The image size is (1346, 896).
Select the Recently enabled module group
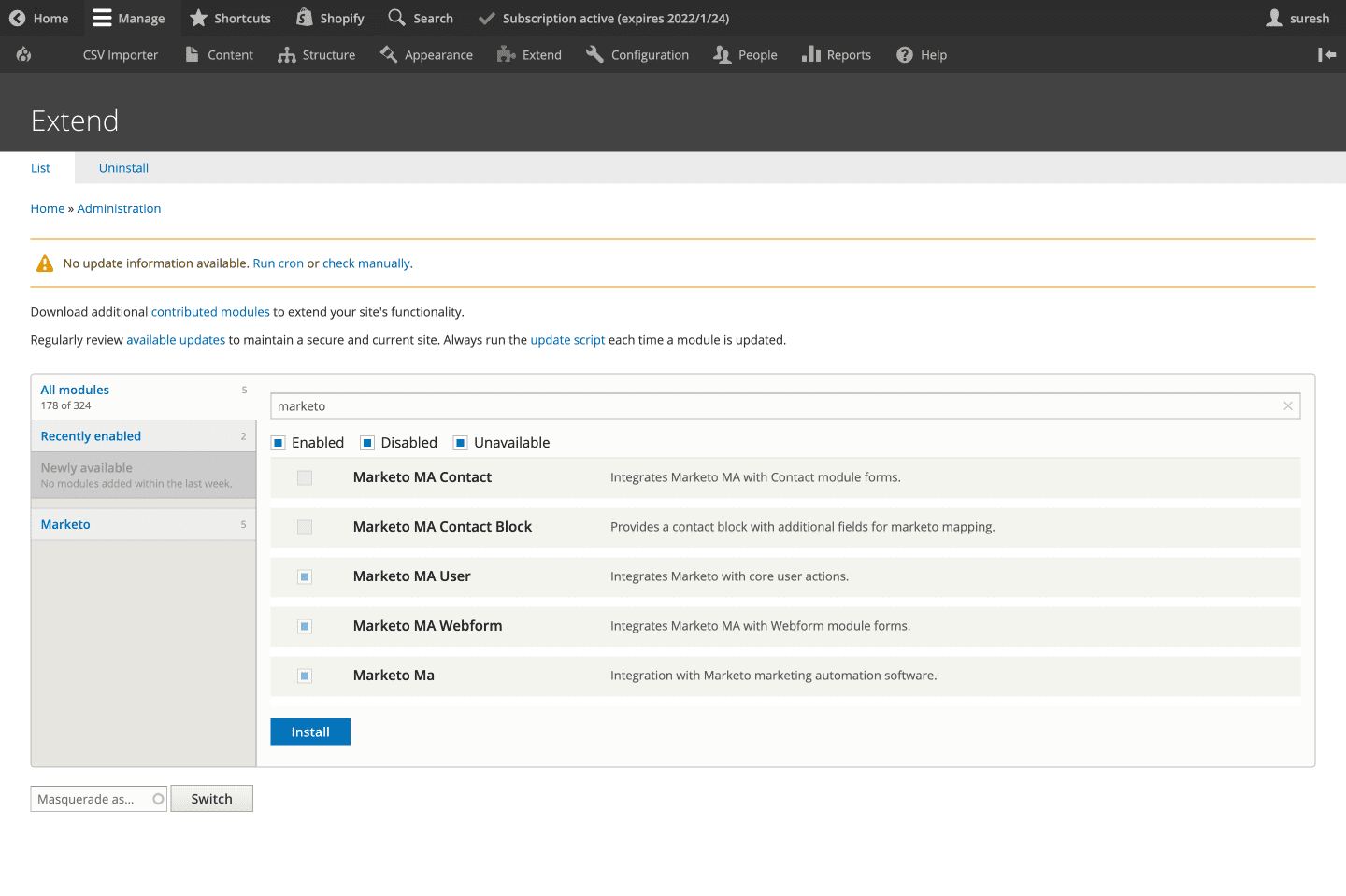[91, 436]
